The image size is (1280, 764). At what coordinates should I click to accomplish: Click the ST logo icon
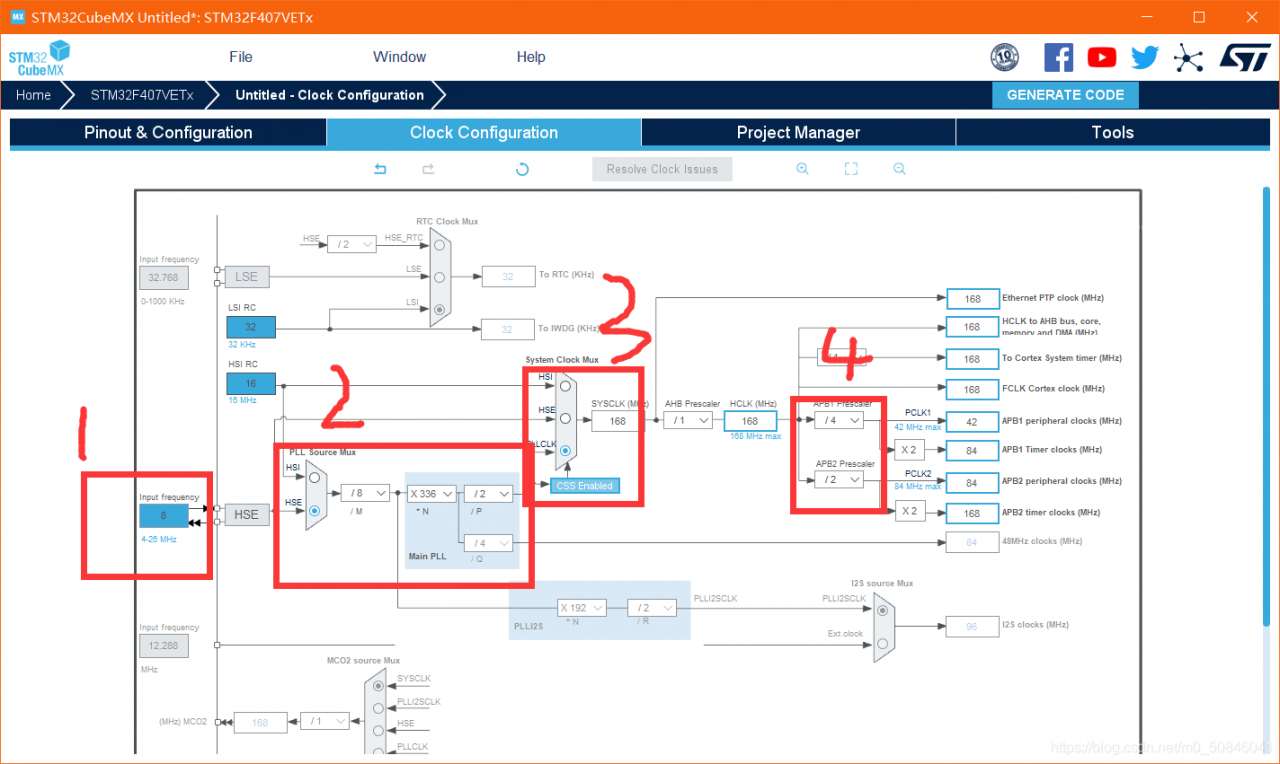(x=1245, y=57)
